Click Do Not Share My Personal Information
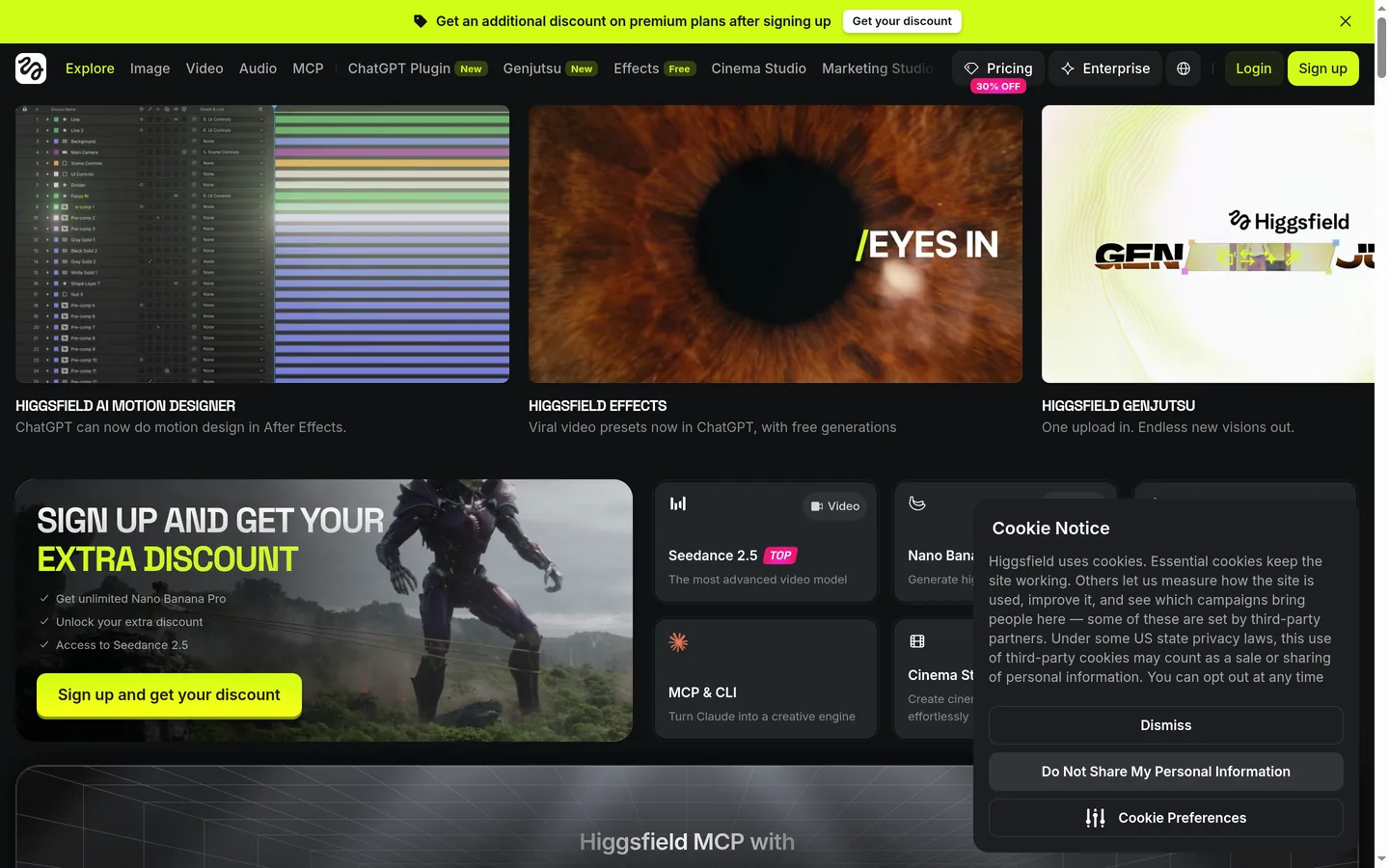Screen dimensions: 1389x868 click(x=1166, y=772)
